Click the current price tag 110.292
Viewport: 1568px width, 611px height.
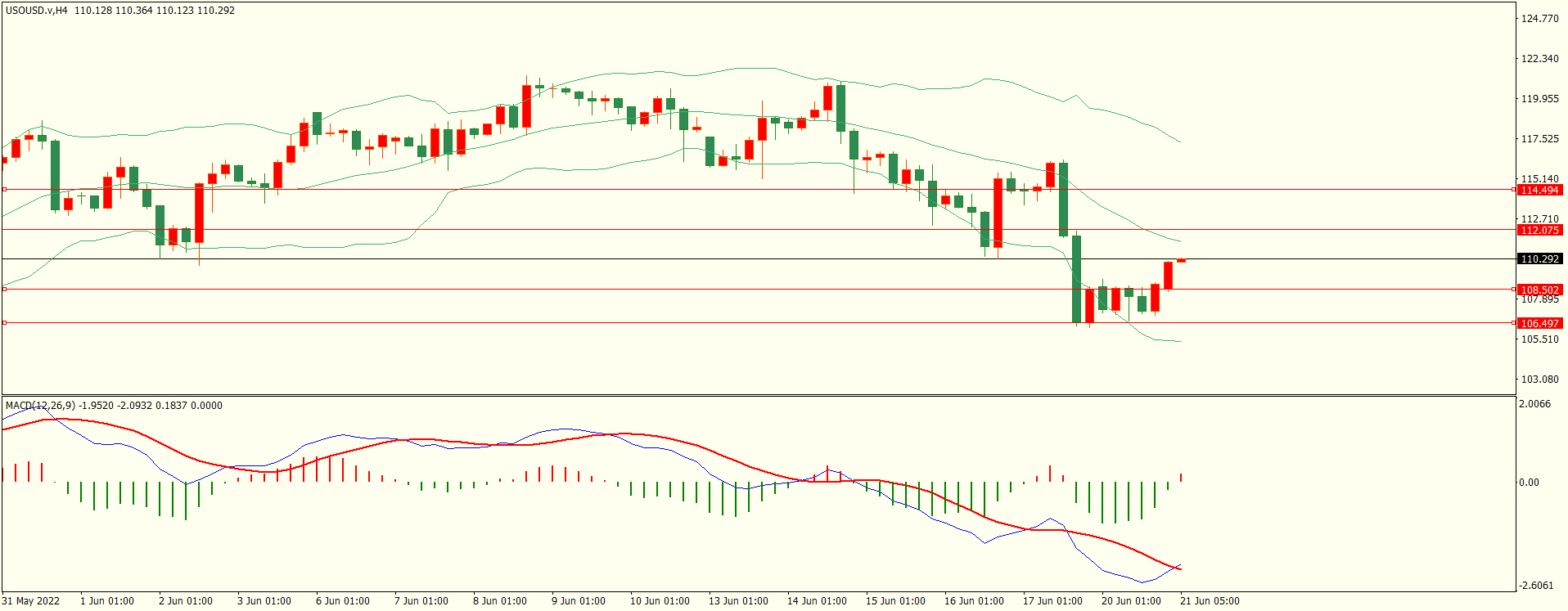1539,258
